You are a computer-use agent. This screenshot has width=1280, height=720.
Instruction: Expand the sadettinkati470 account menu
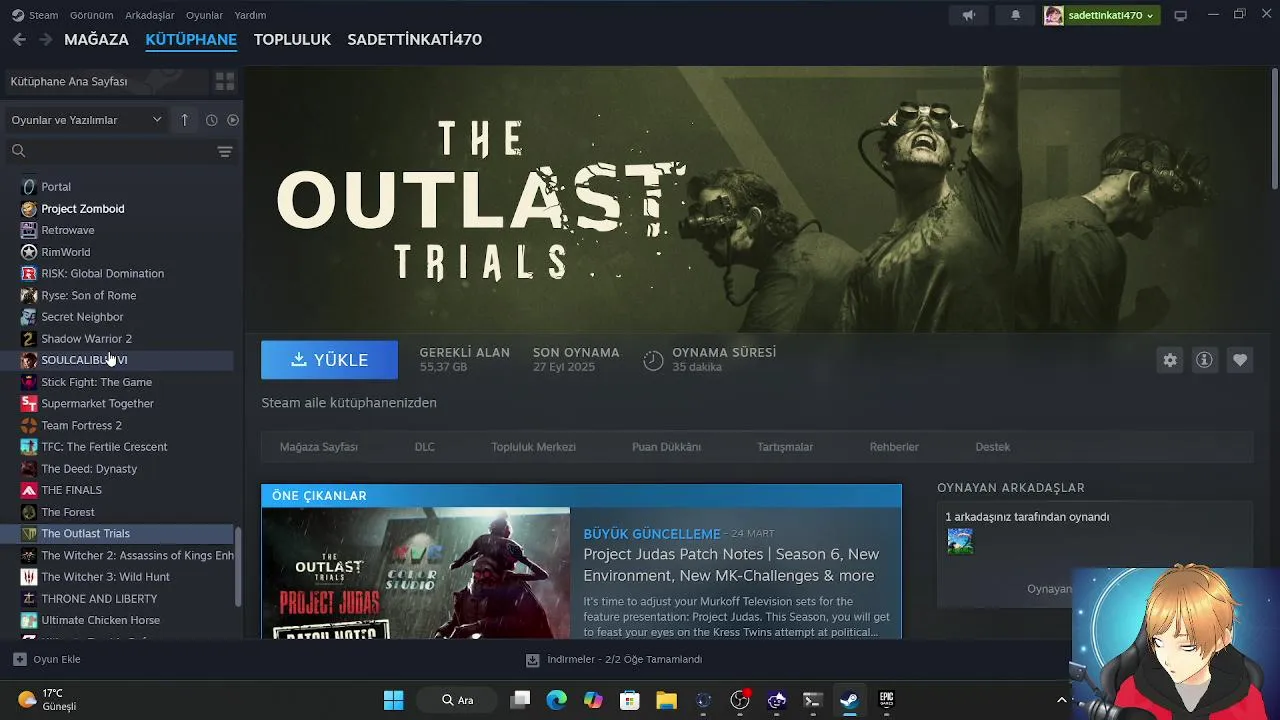(x=1111, y=15)
